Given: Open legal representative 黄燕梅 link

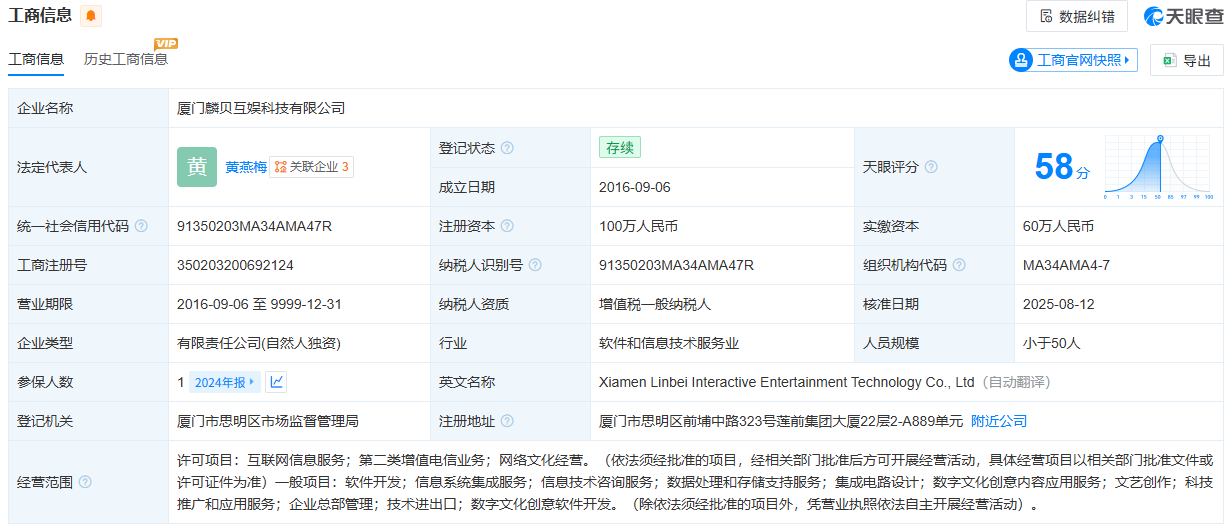Looking at the screenshot, I should [x=245, y=167].
